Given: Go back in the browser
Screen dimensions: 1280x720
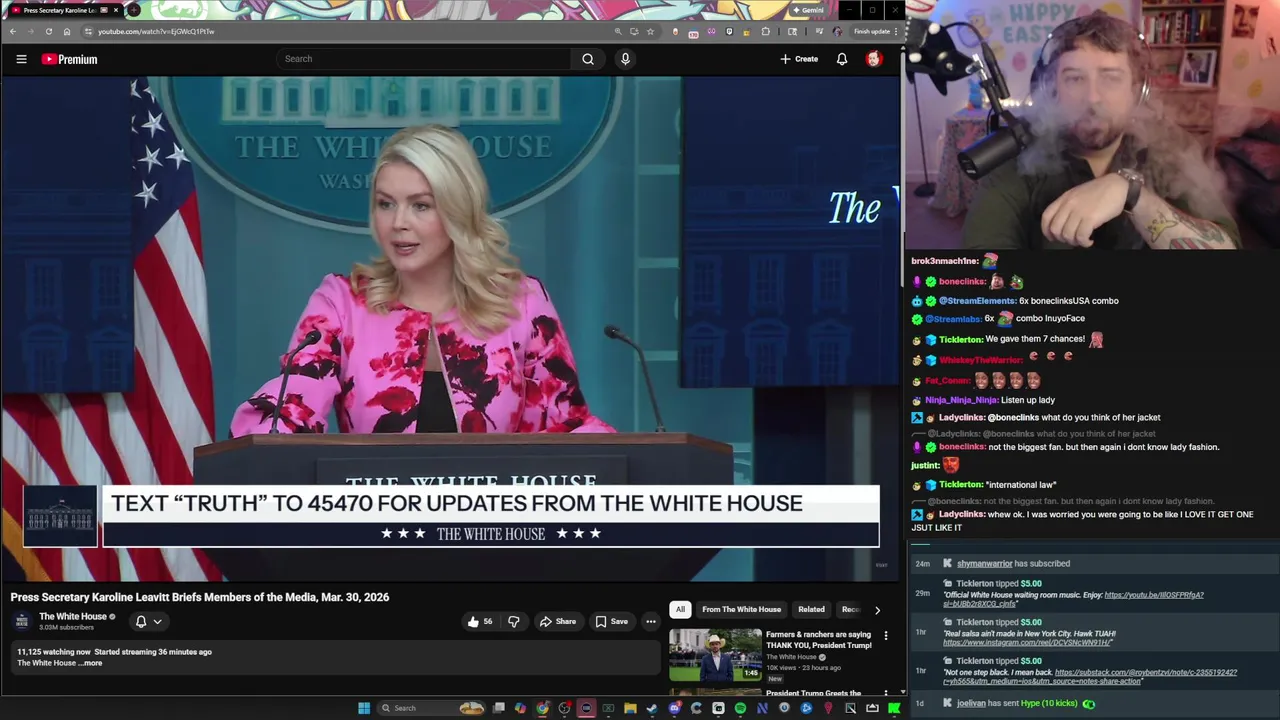Looking at the screenshot, I should click(12, 31).
